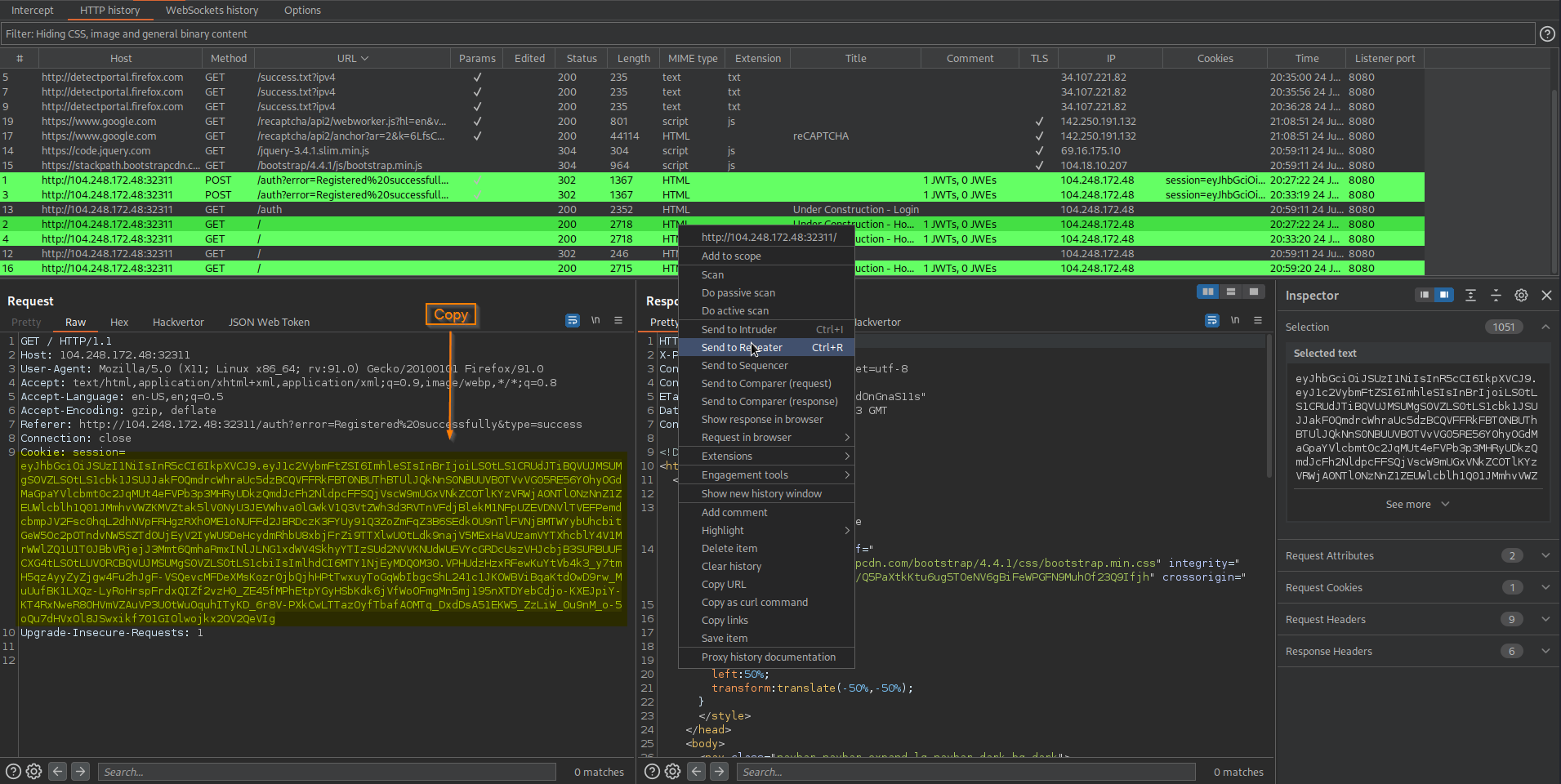Dock Inspector panel to the right
The image size is (1561, 784).
tap(1444, 295)
